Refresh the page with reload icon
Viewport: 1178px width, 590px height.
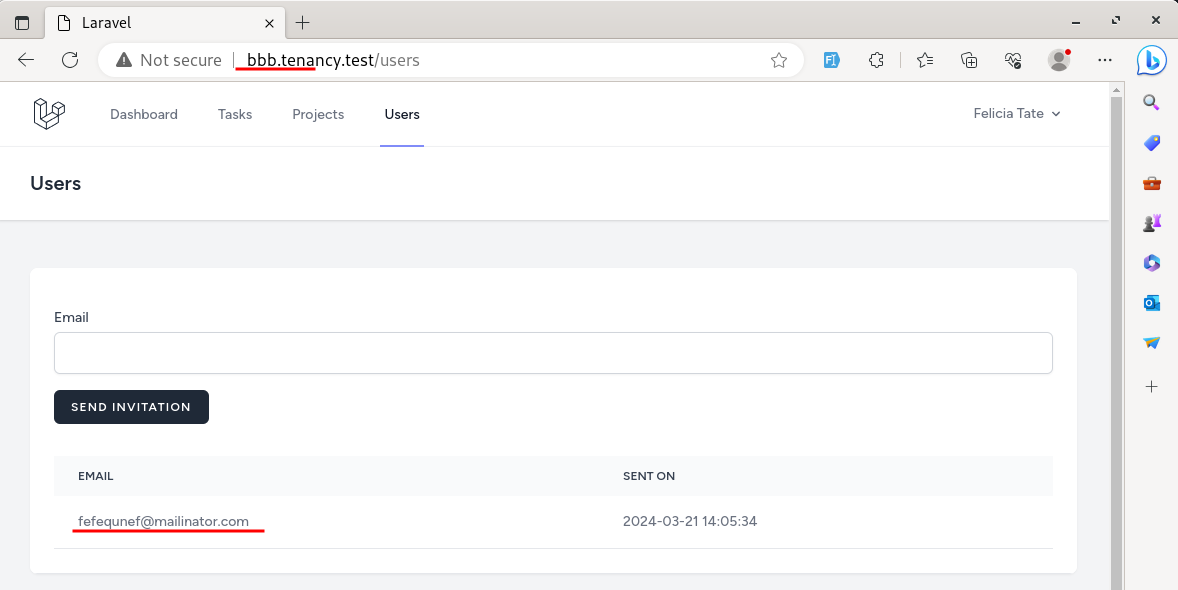(x=70, y=60)
